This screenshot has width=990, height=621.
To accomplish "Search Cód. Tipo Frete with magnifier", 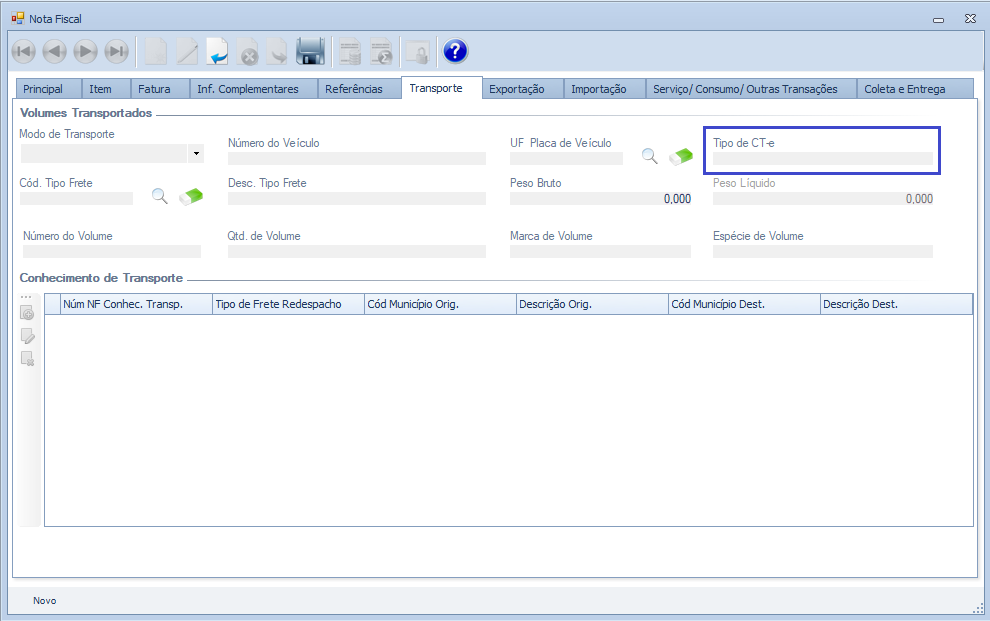I will point(160,196).
